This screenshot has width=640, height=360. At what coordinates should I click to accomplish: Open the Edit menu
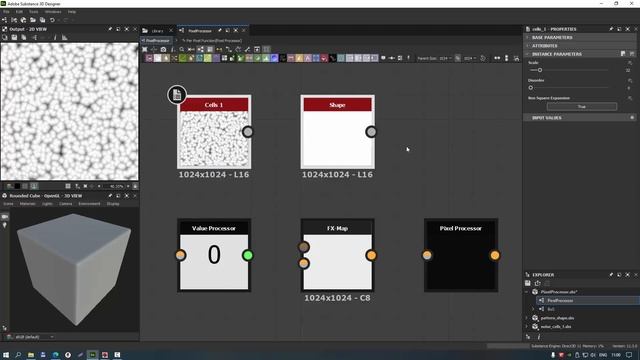click(x=19, y=12)
